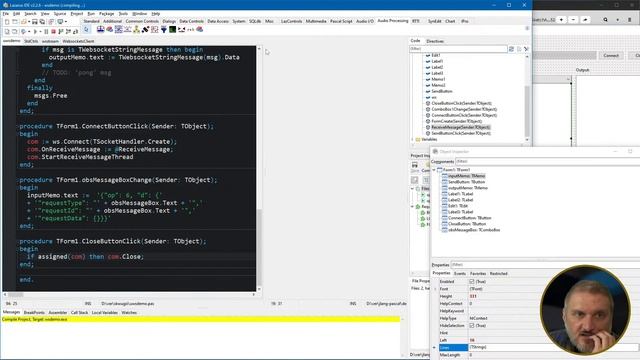Click the code editor horizontal scrollbar

point(129,294)
